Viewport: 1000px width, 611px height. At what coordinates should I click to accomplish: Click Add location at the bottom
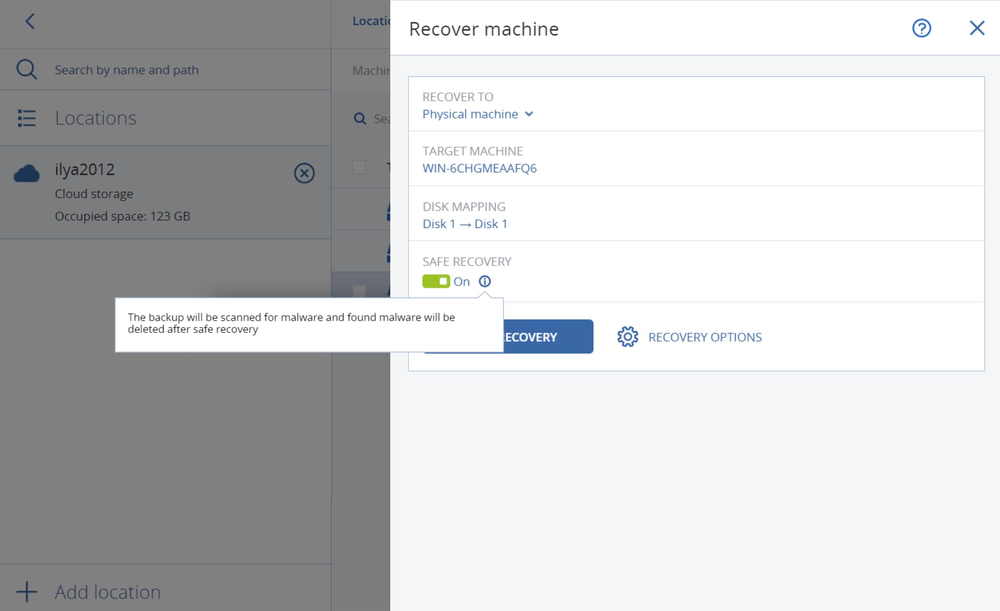[x=107, y=591]
